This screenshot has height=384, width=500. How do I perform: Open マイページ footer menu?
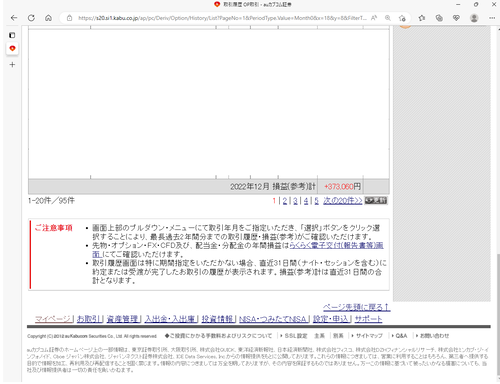coord(54,319)
